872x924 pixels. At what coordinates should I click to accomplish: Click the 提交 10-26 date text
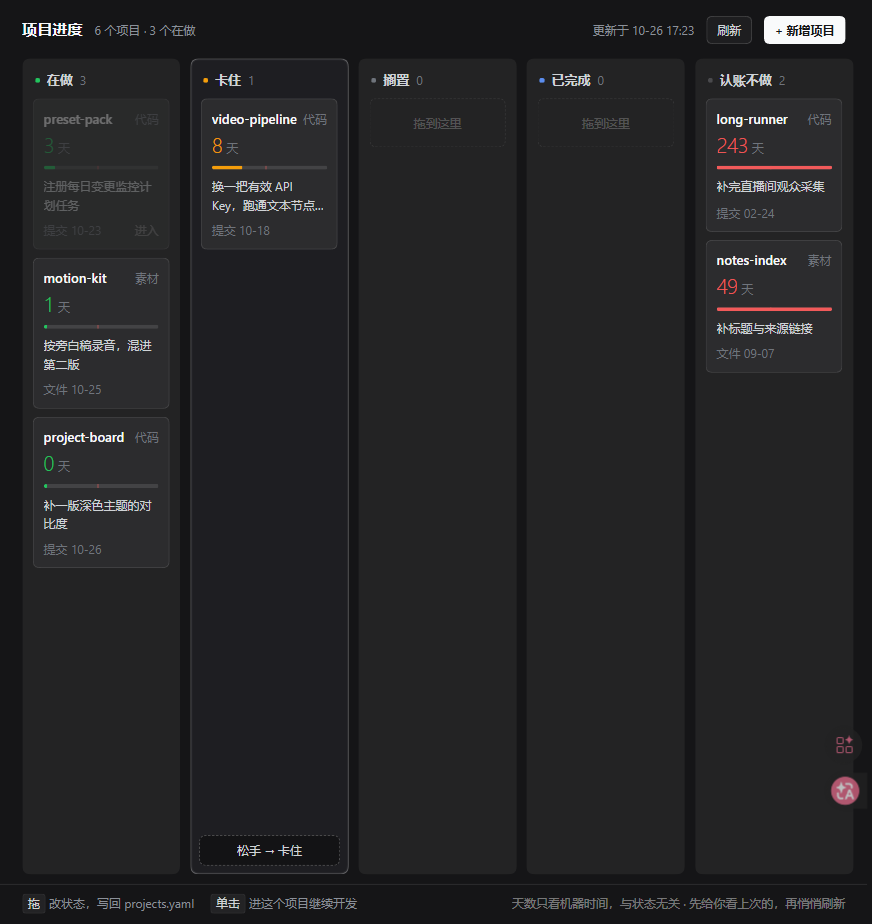point(72,549)
